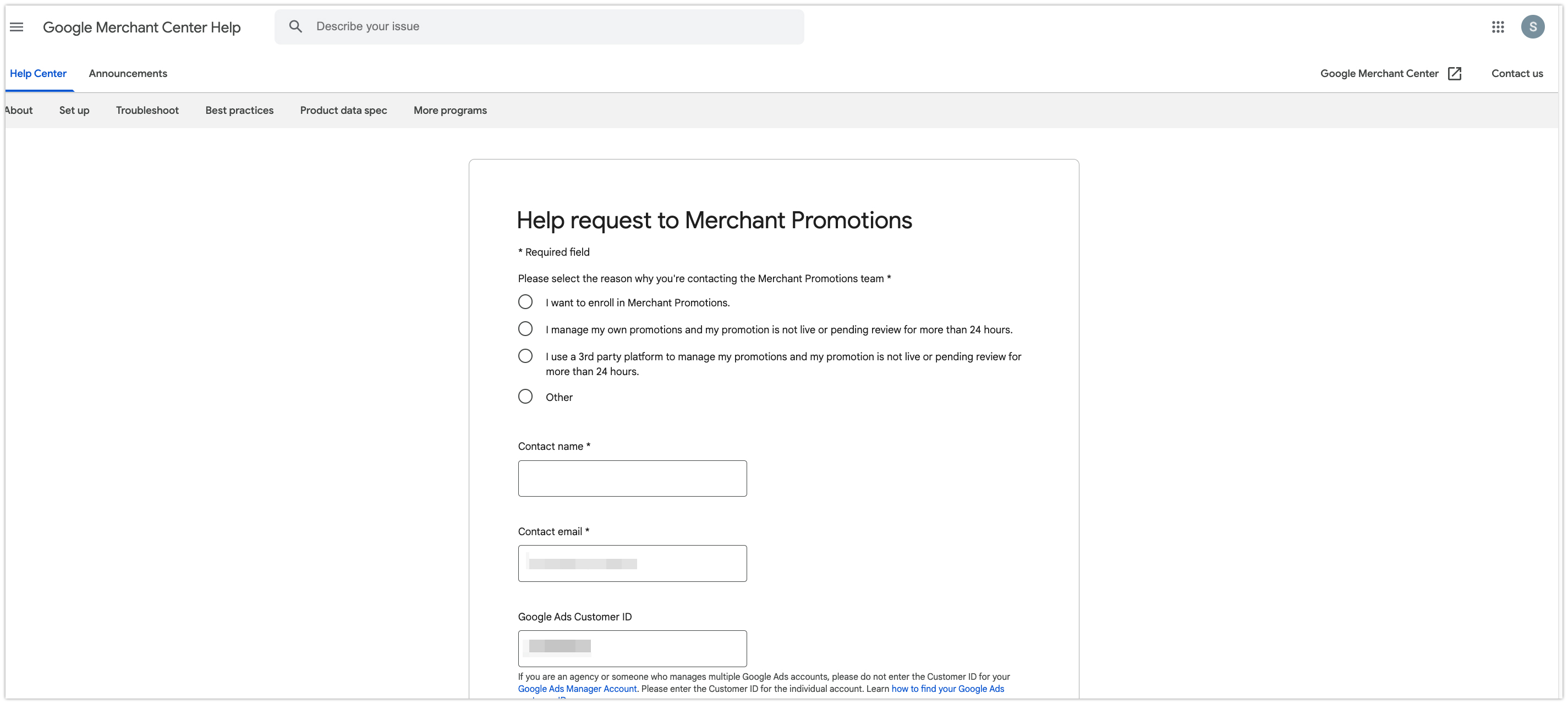Screen dimensions: 1568x704
Task: Click the Google Merchant Center Help title
Action: (x=142, y=28)
